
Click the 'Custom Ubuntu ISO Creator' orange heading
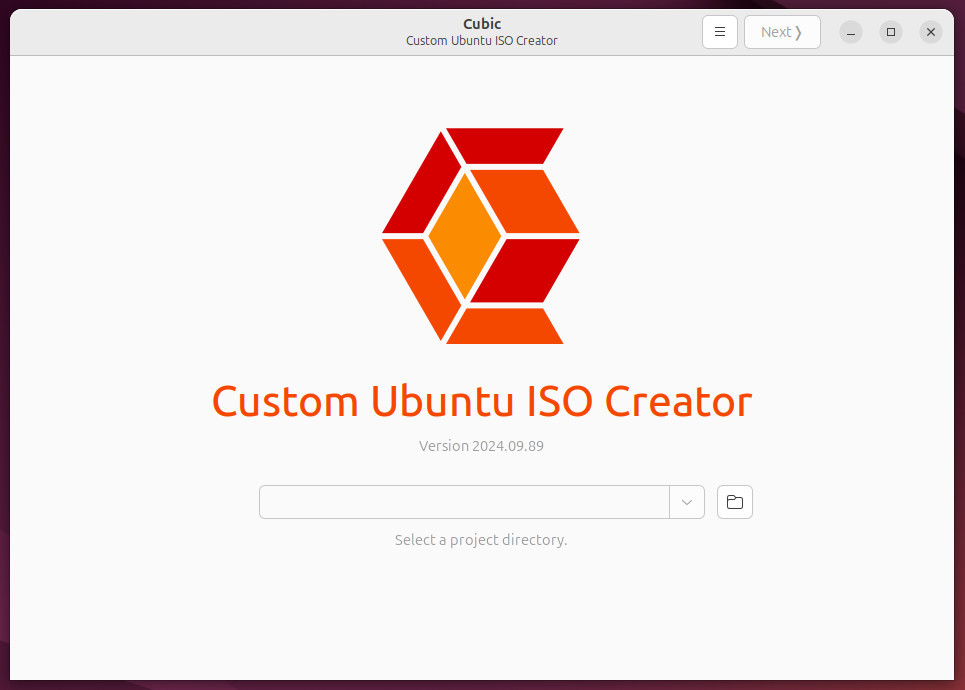click(482, 401)
